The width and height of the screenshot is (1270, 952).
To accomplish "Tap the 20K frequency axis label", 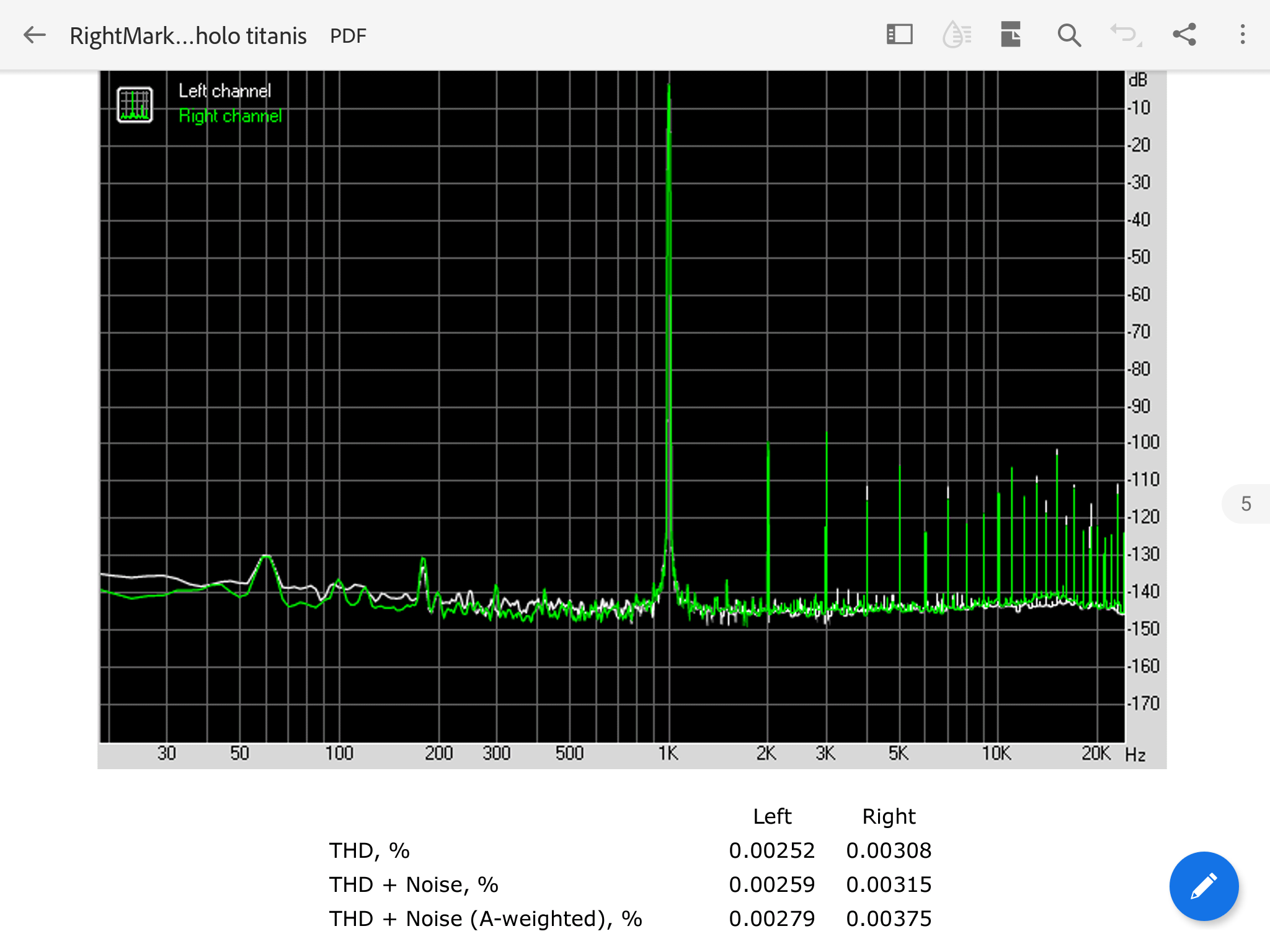I will (x=1096, y=754).
